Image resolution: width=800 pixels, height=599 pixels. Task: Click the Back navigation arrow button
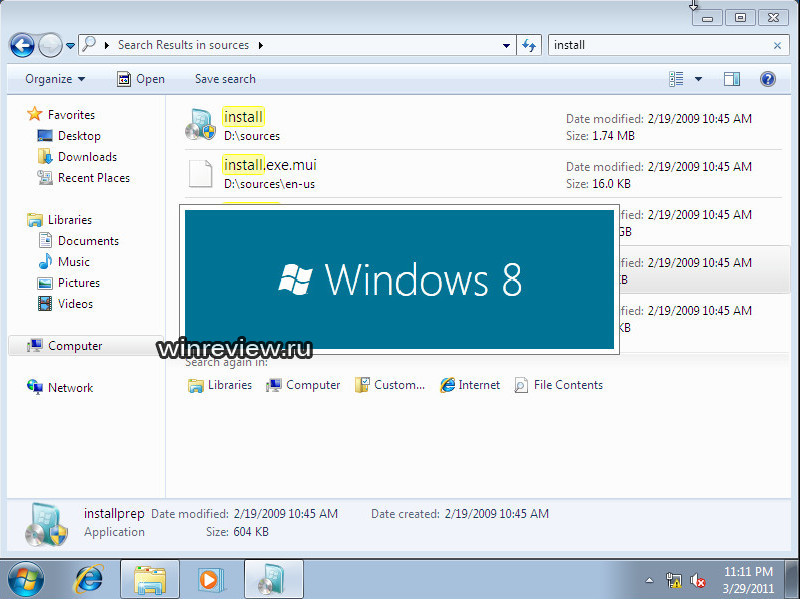click(22, 45)
